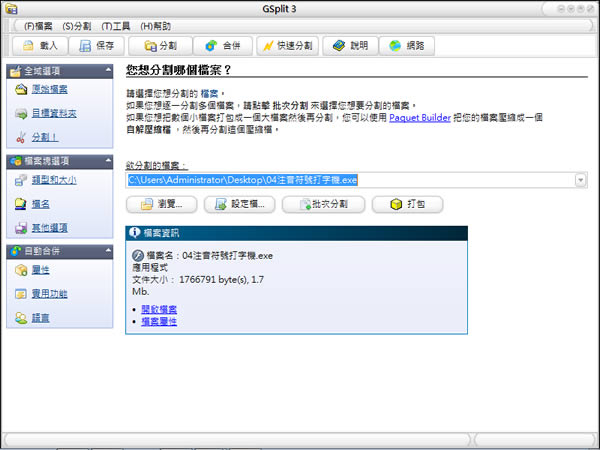Viewport: 600px width, 450px height.
Task: Click the 合併 (Unite) toolbar button
Action: click(223, 46)
